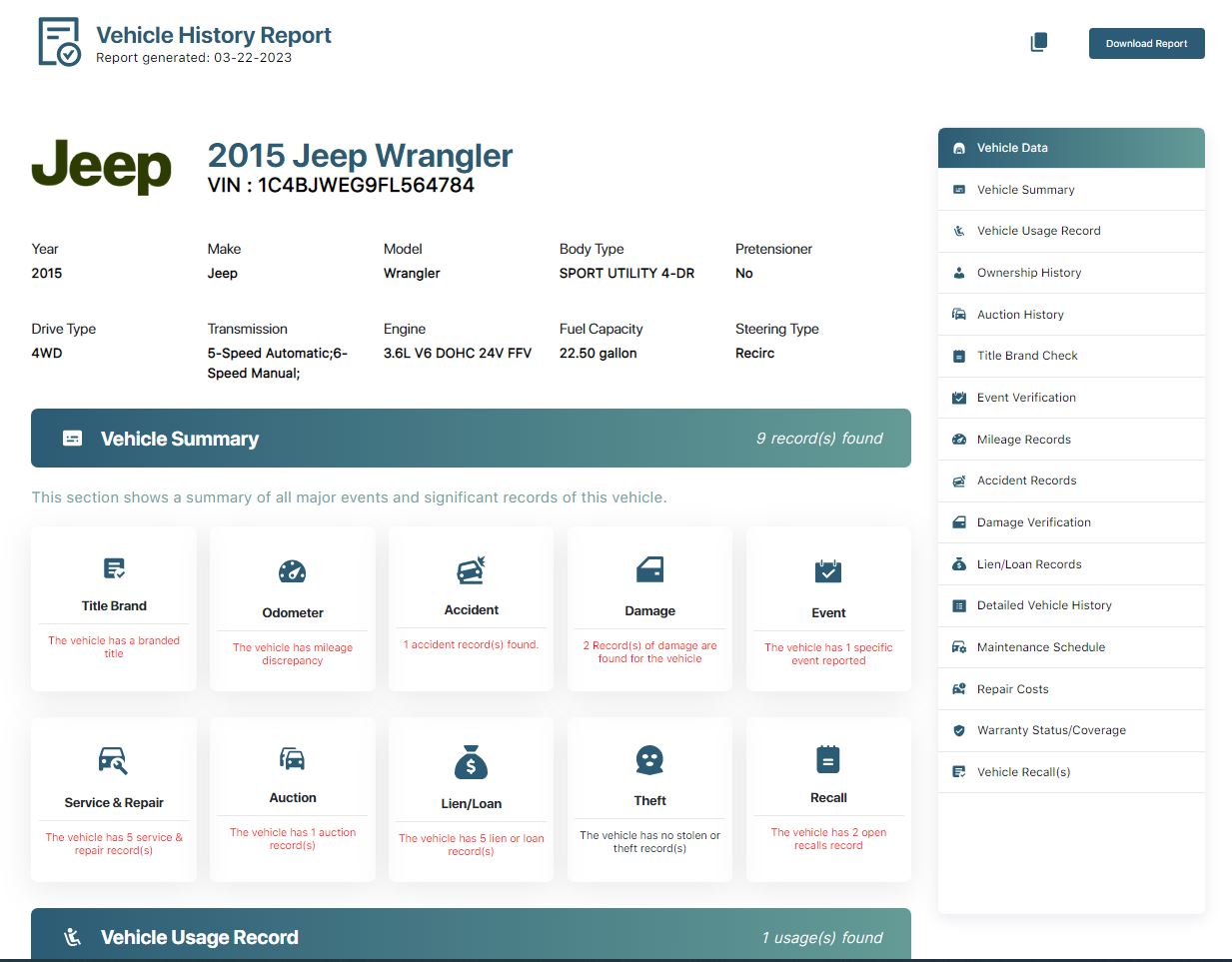The width and height of the screenshot is (1232, 962).
Task: Click the Ownership History person icon
Action: (x=959, y=273)
